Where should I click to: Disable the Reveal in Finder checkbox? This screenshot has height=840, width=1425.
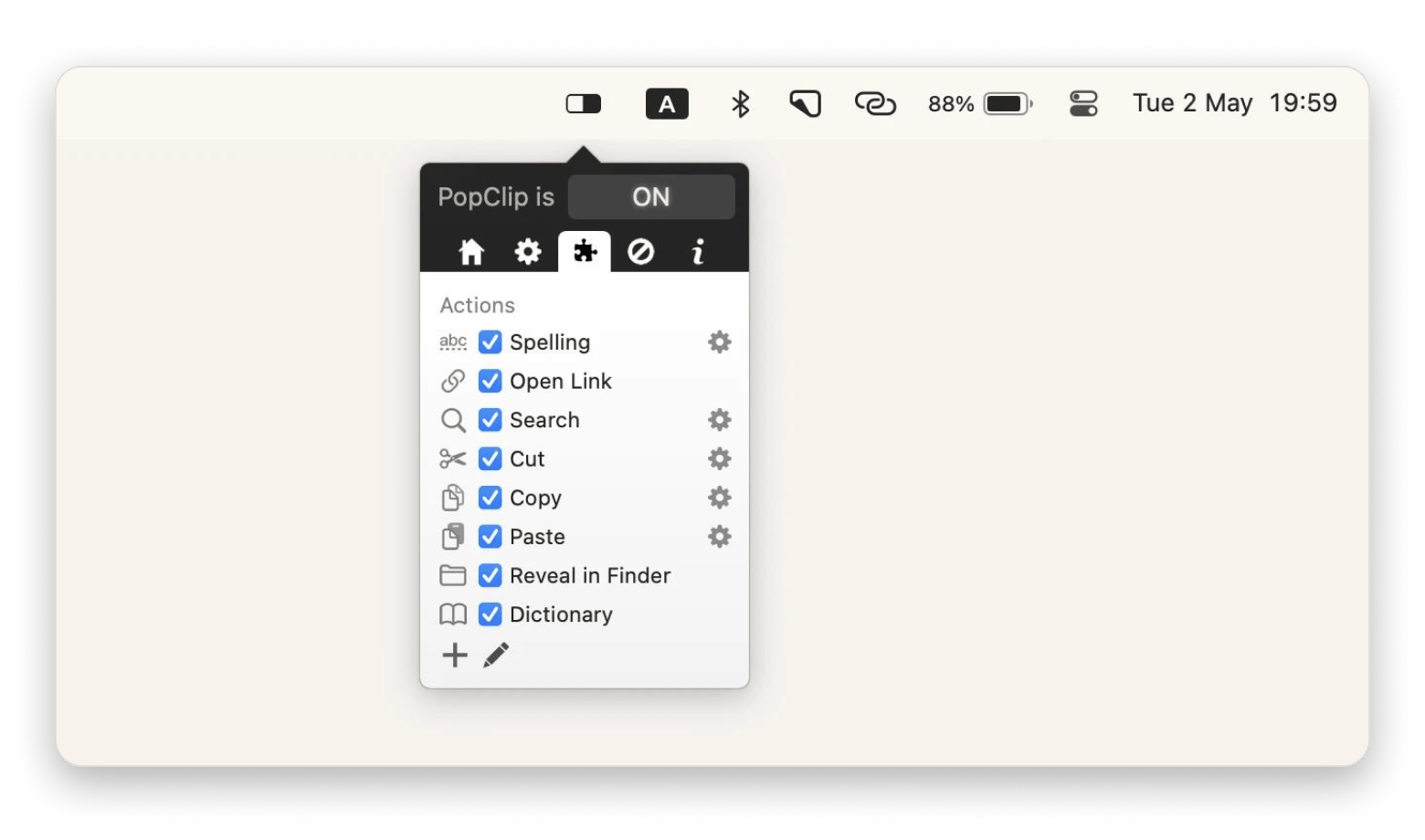491,575
